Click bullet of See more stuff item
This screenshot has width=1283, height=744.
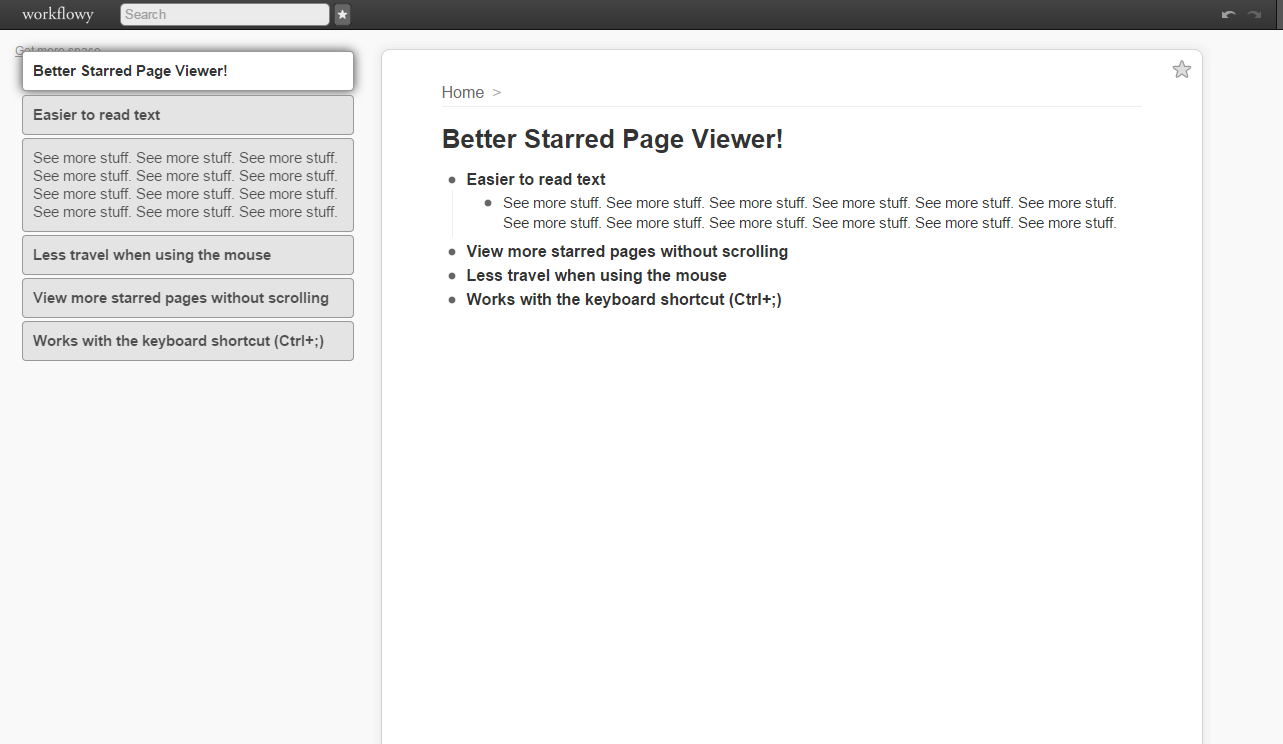tap(488, 203)
